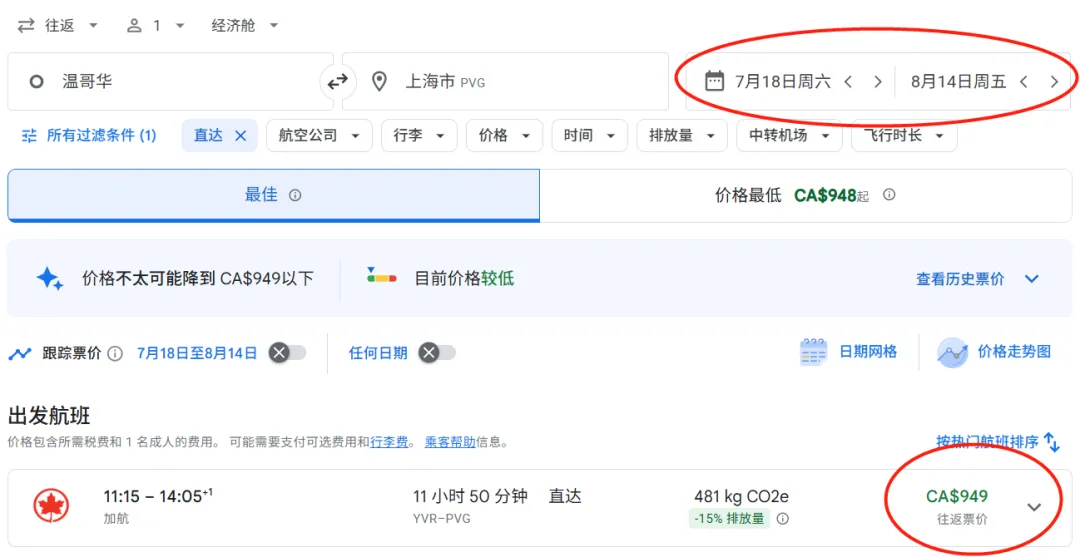Image resolution: width=1080 pixels, height=557 pixels.
Task: Expand 查看历史票价 price history
Action: point(977,279)
